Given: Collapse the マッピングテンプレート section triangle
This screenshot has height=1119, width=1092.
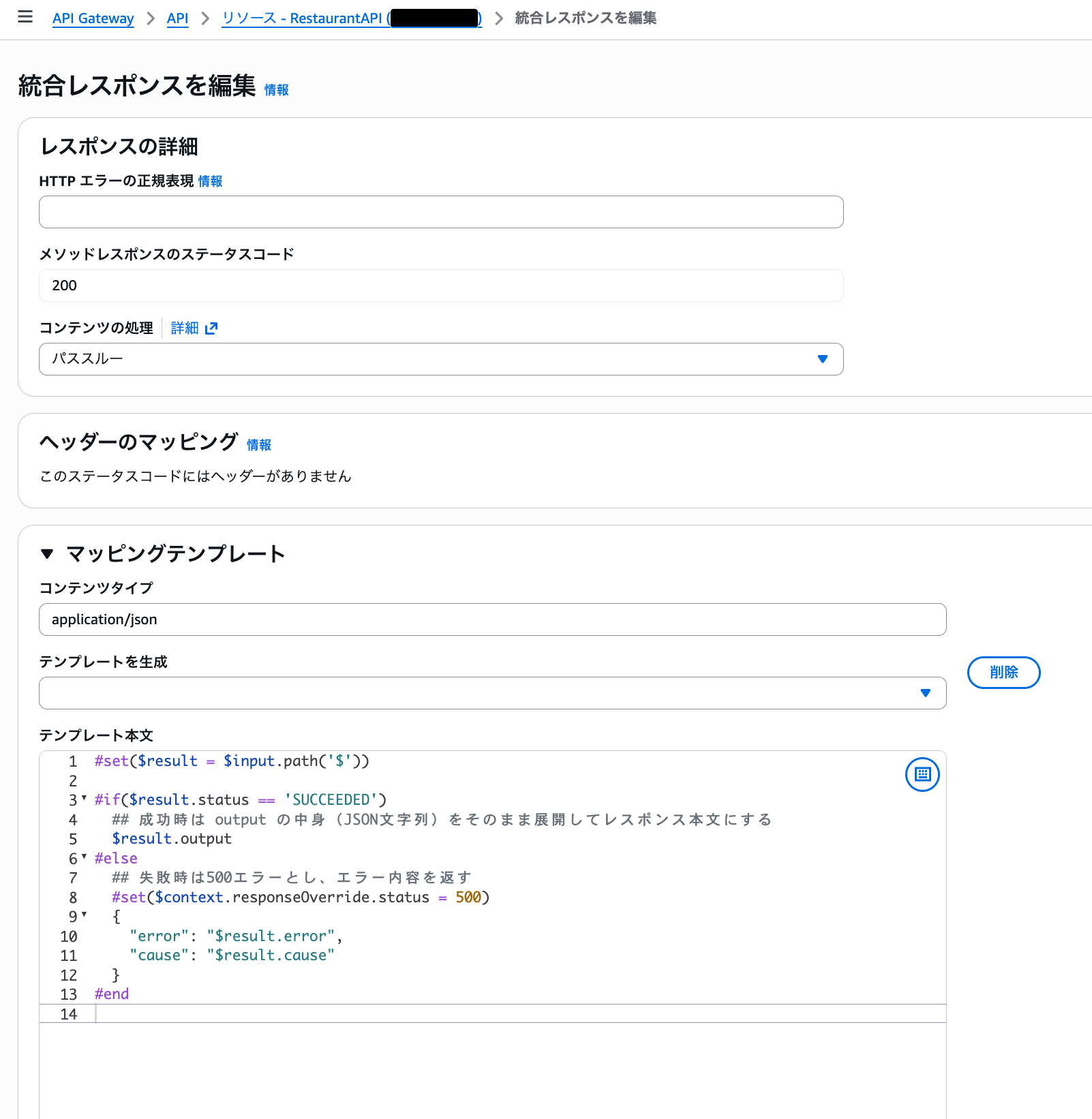Looking at the screenshot, I should point(46,553).
